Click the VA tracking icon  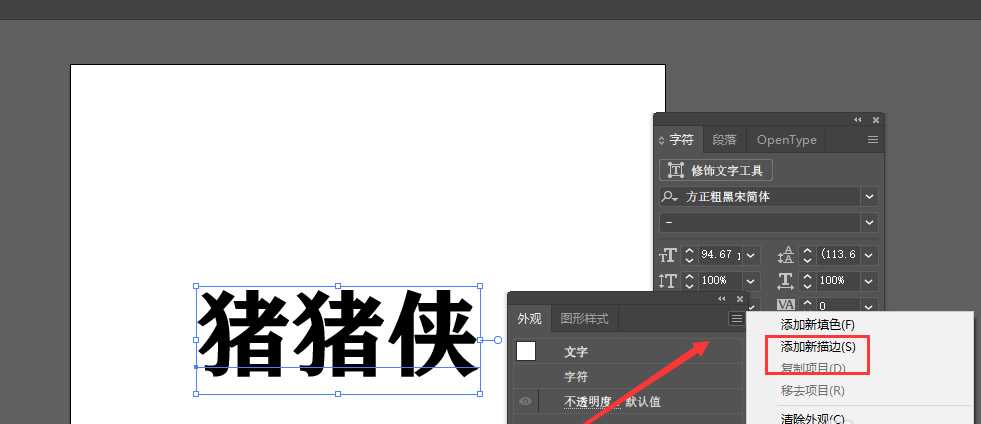point(785,304)
